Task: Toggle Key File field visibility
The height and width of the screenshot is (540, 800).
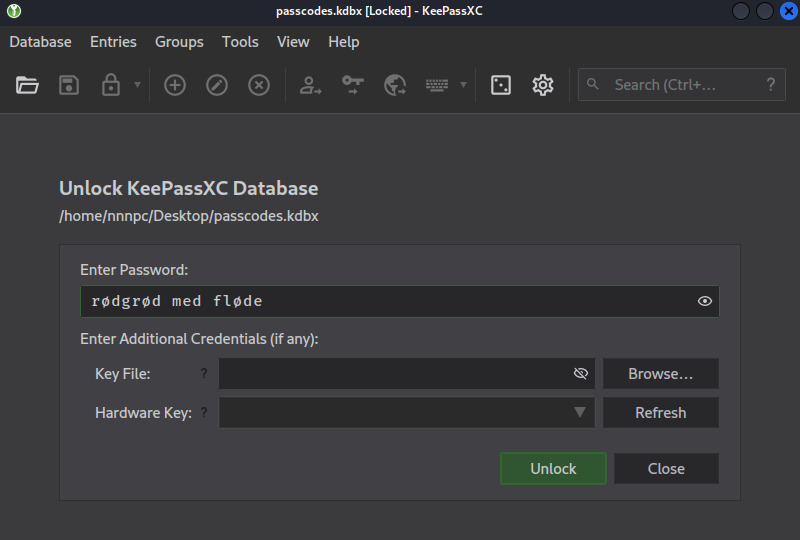Action: pos(581,373)
